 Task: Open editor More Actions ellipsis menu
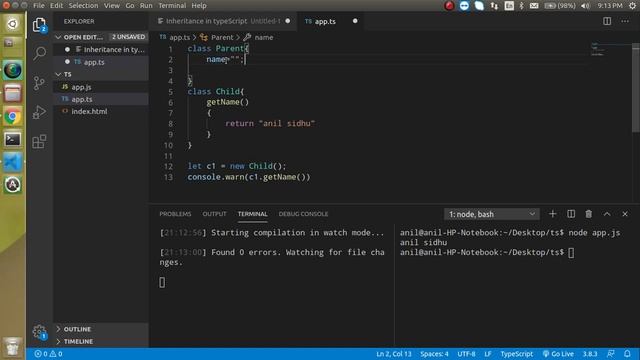[625, 21]
